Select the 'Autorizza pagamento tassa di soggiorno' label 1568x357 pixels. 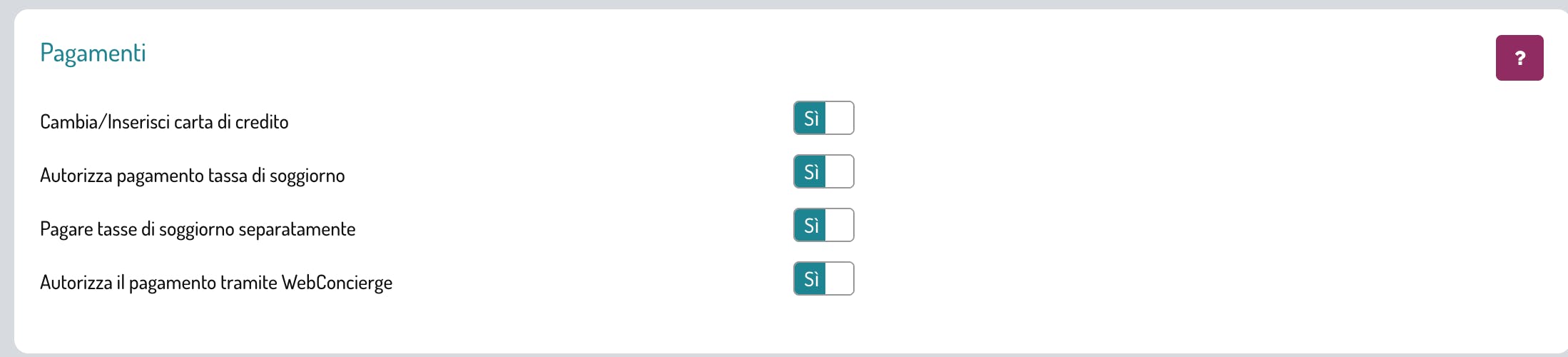[x=193, y=176]
